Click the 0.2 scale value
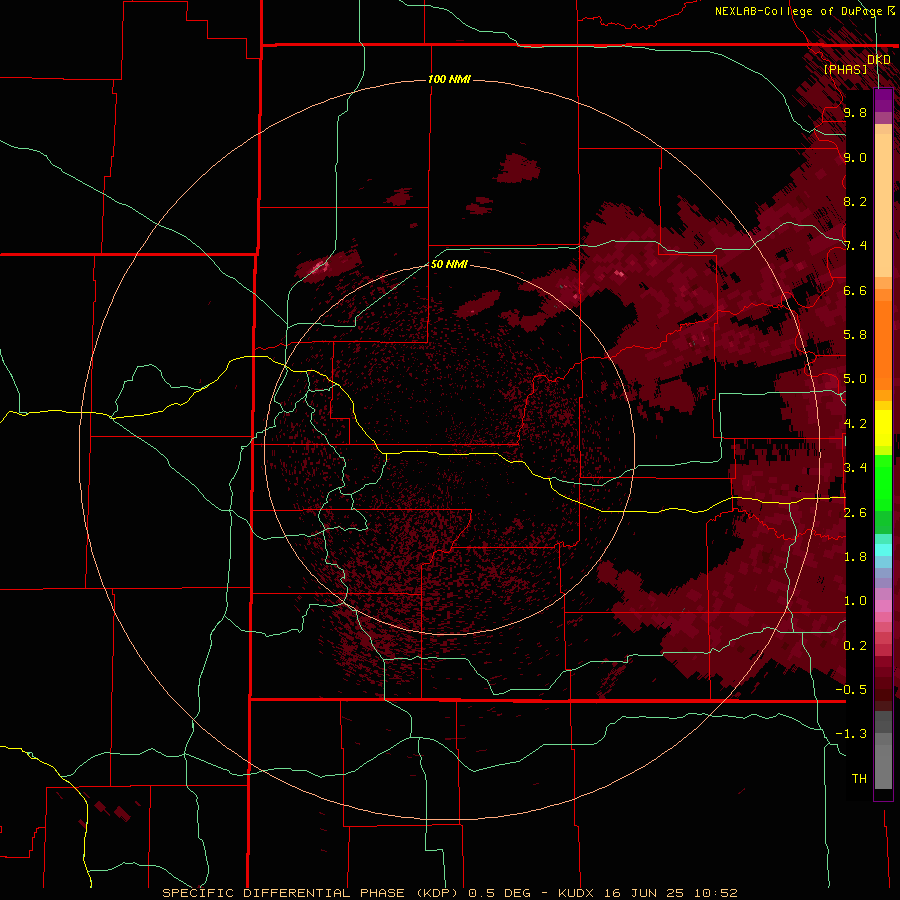This screenshot has width=900, height=900. (x=855, y=646)
